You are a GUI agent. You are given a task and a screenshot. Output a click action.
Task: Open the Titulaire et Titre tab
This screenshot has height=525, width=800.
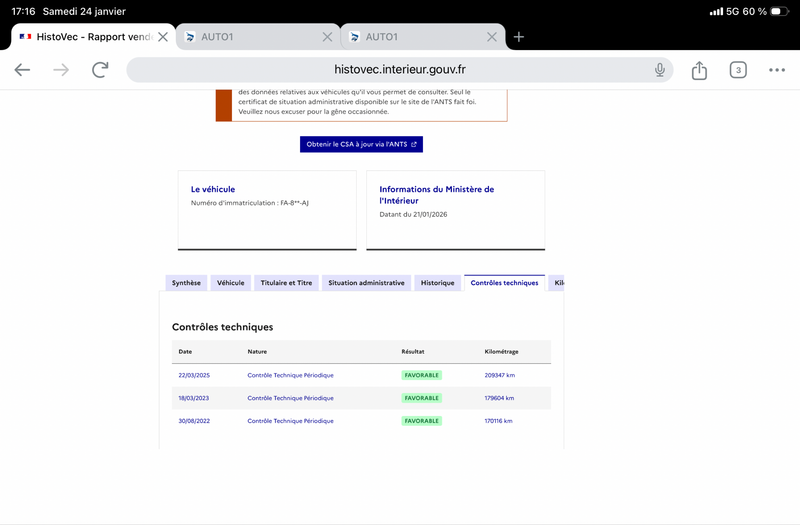(x=286, y=283)
